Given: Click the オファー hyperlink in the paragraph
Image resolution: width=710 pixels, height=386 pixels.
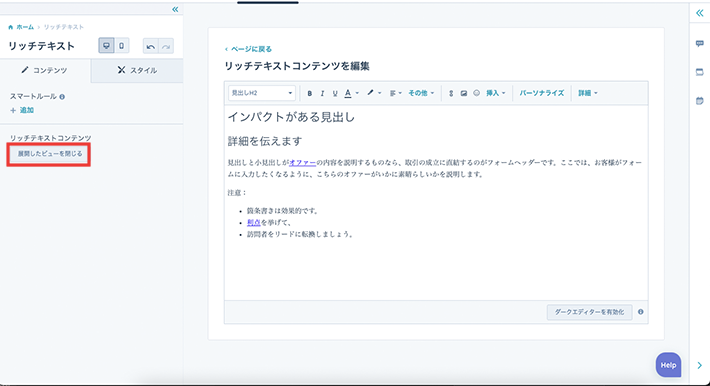Looking at the screenshot, I should [302, 162].
